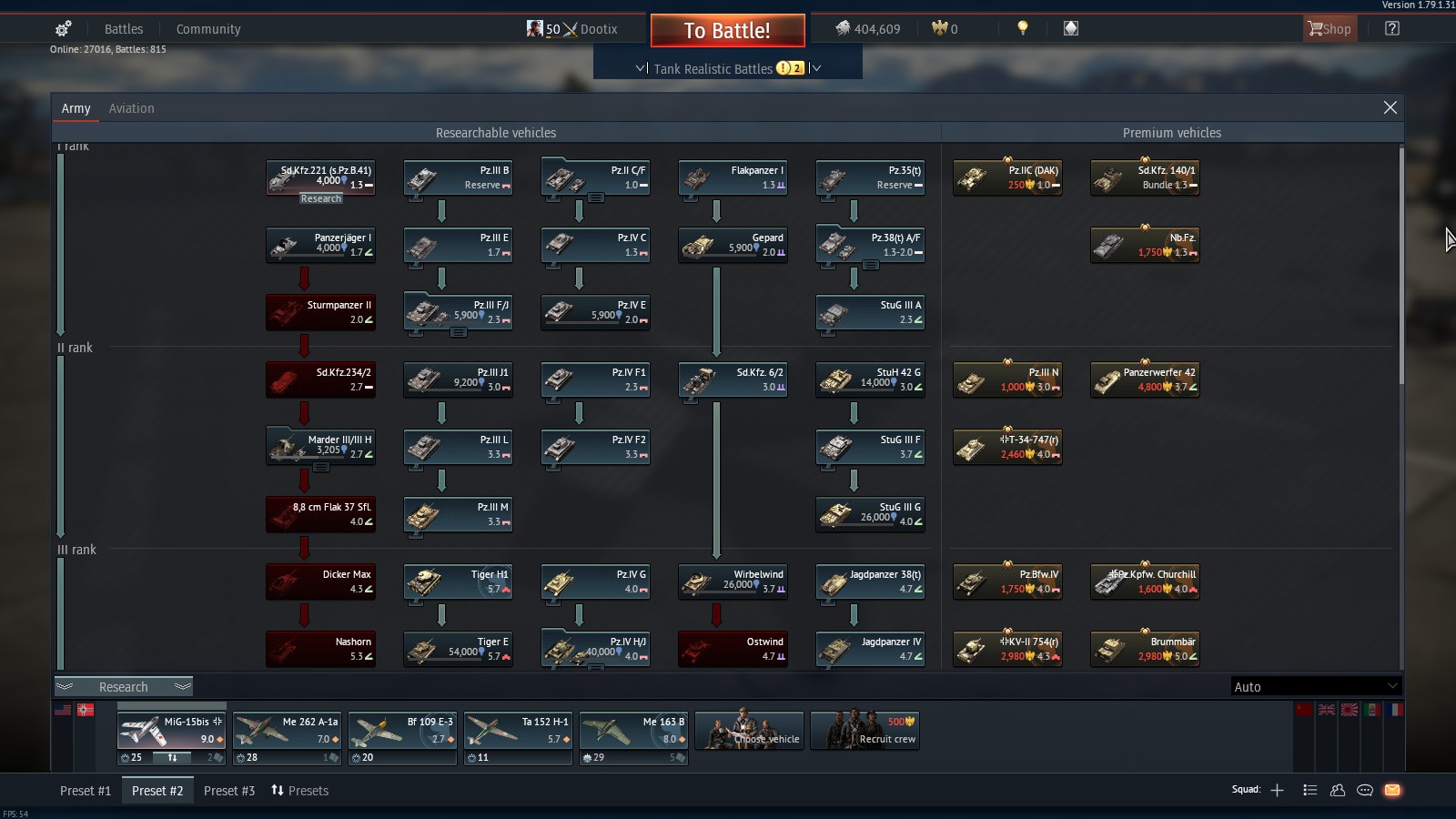Switch to Preset #1
The width and height of the screenshot is (1456, 819).
pos(86,791)
